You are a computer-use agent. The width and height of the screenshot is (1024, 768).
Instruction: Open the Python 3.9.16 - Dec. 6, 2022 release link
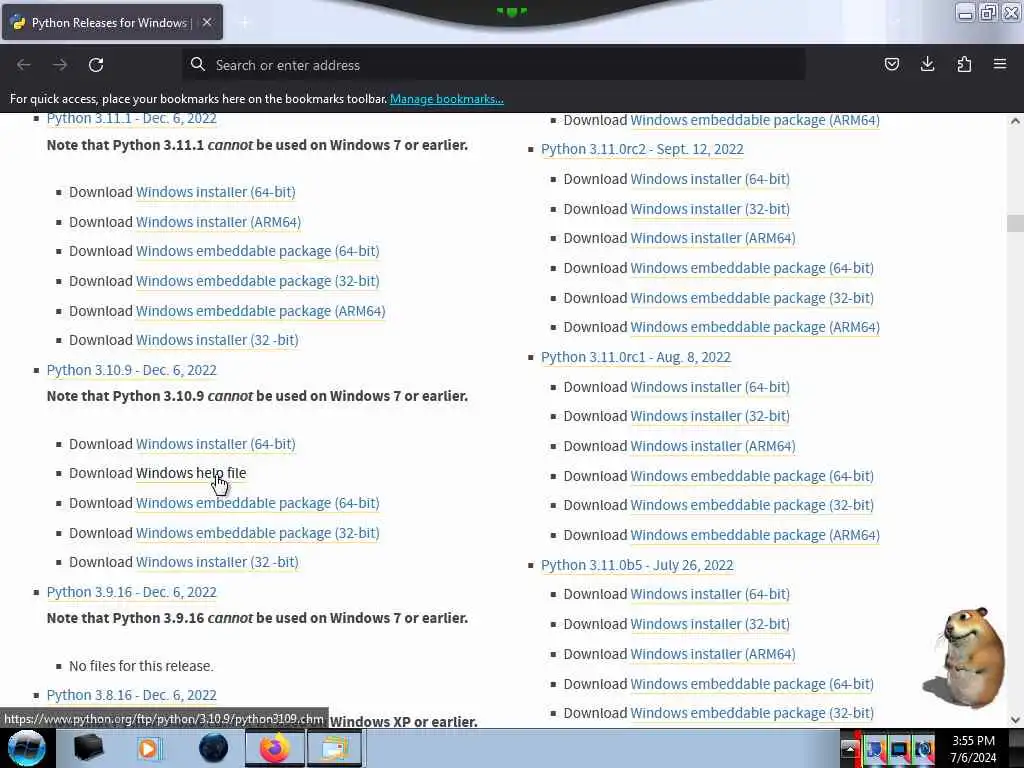(x=131, y=592)
